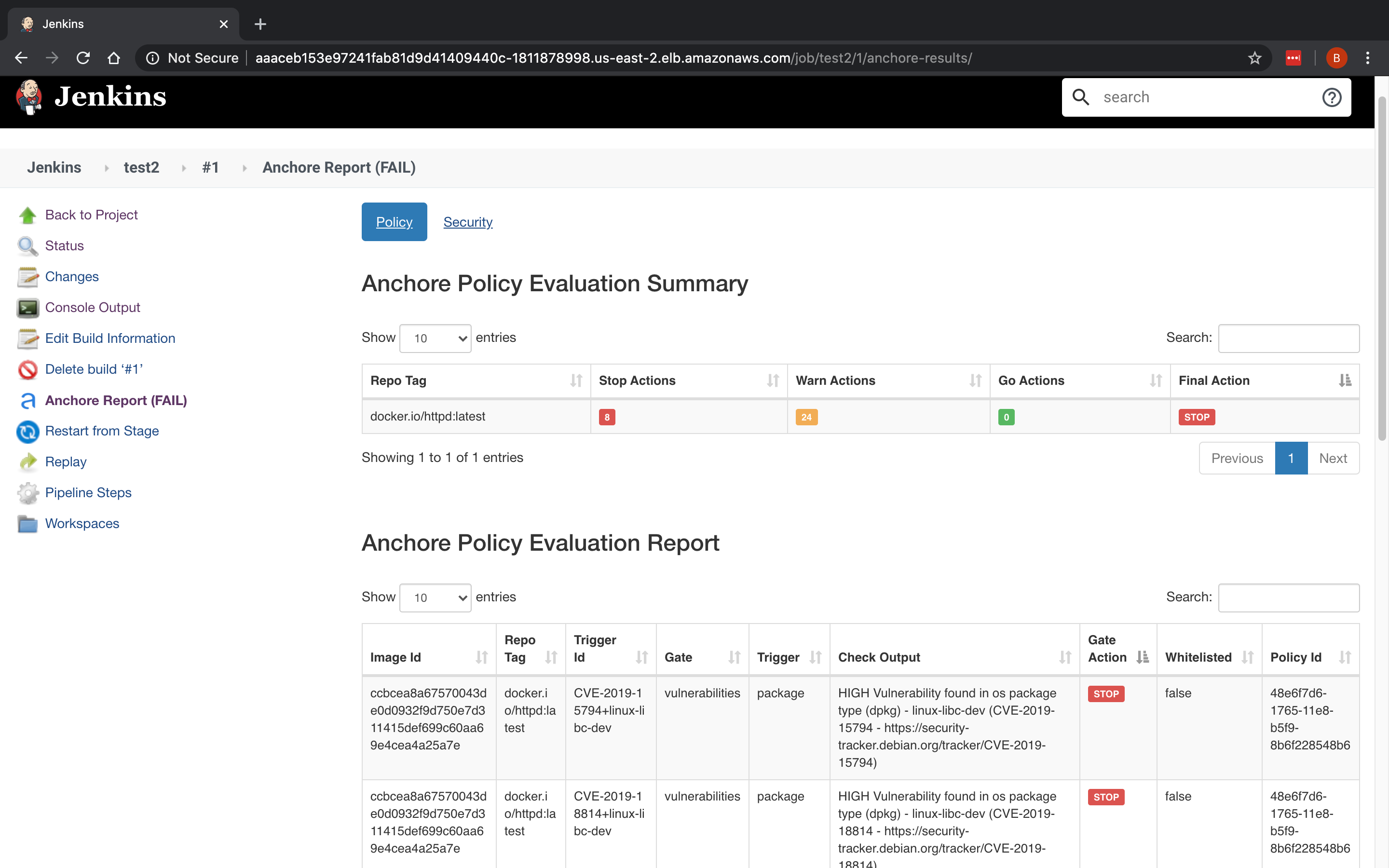Click the page vertical scrollbar
The height and width of the screenshot is (868, 1389).
pyautogui.click(x=1382, y=268)
